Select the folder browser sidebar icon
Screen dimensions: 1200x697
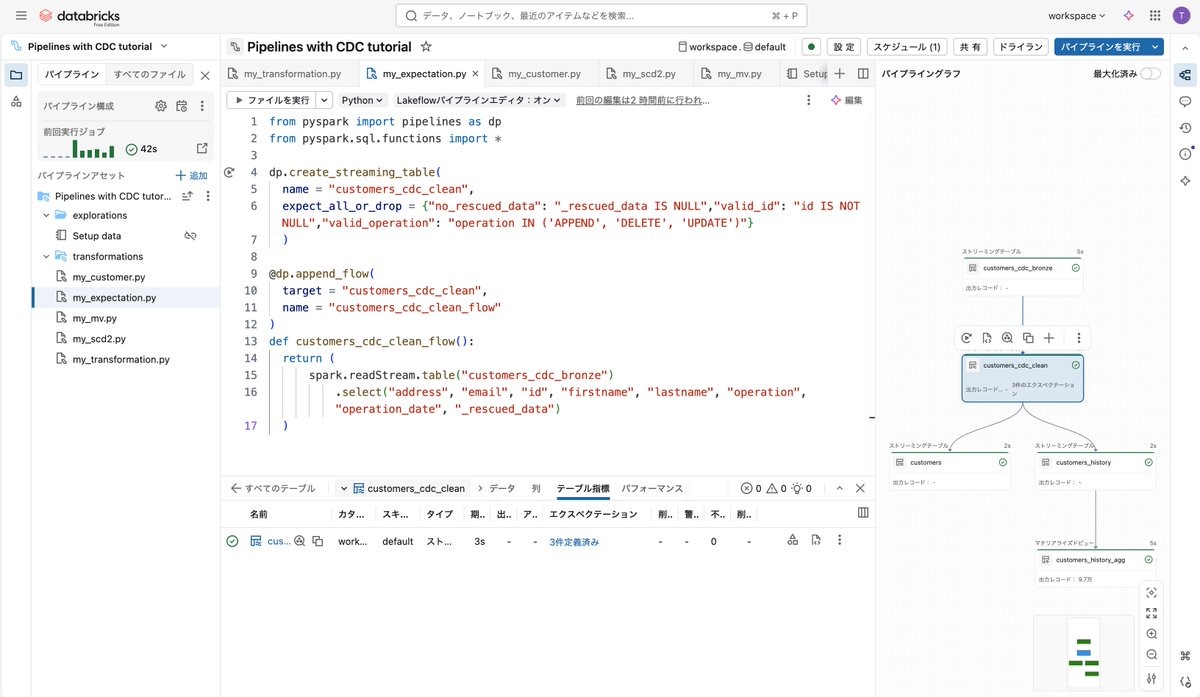(16, 75)
